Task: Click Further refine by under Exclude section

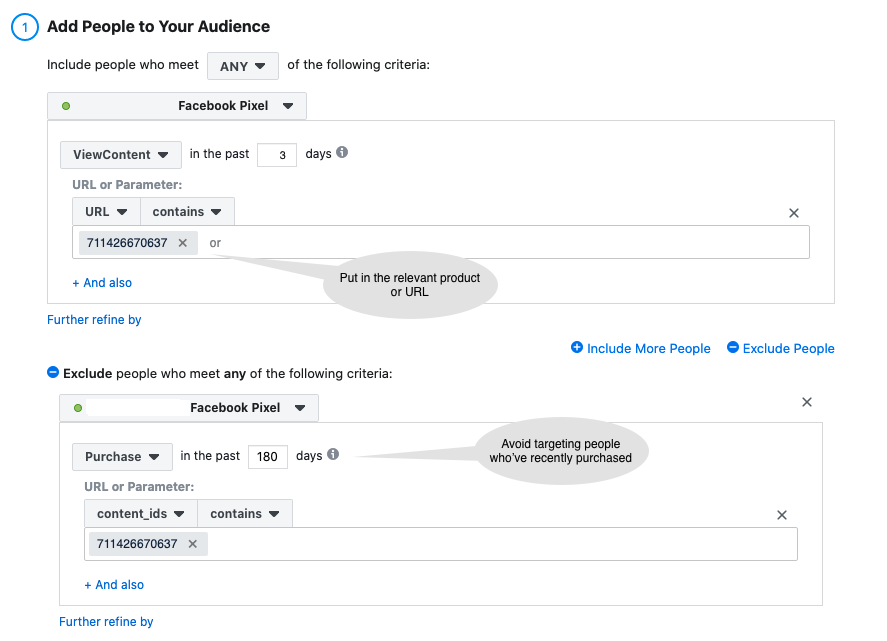Action: click(106, 622)
